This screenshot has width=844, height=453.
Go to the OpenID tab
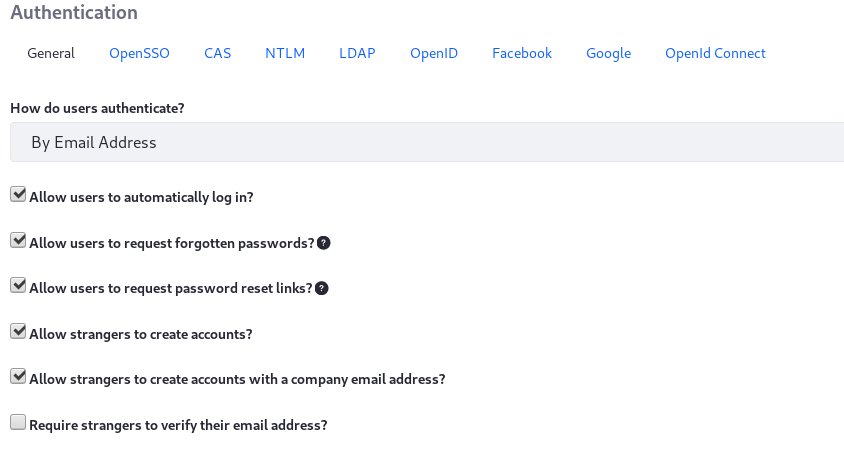434,53
